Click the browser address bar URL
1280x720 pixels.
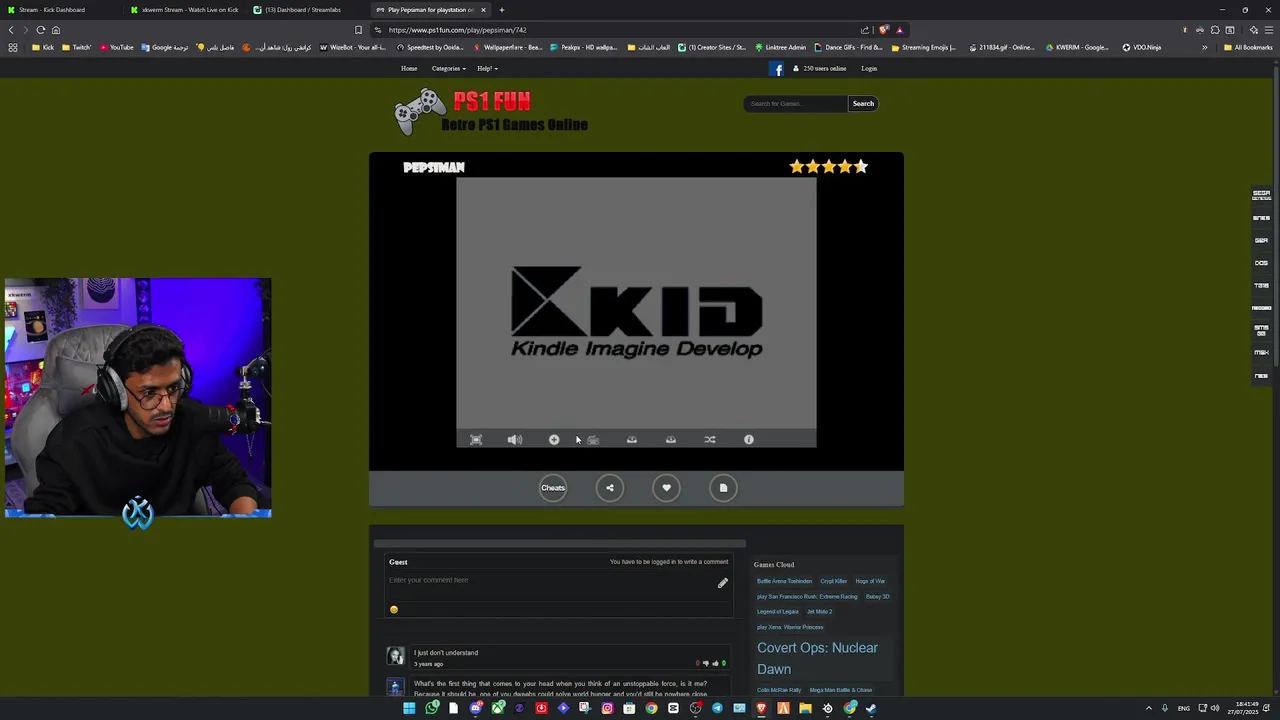457,30
